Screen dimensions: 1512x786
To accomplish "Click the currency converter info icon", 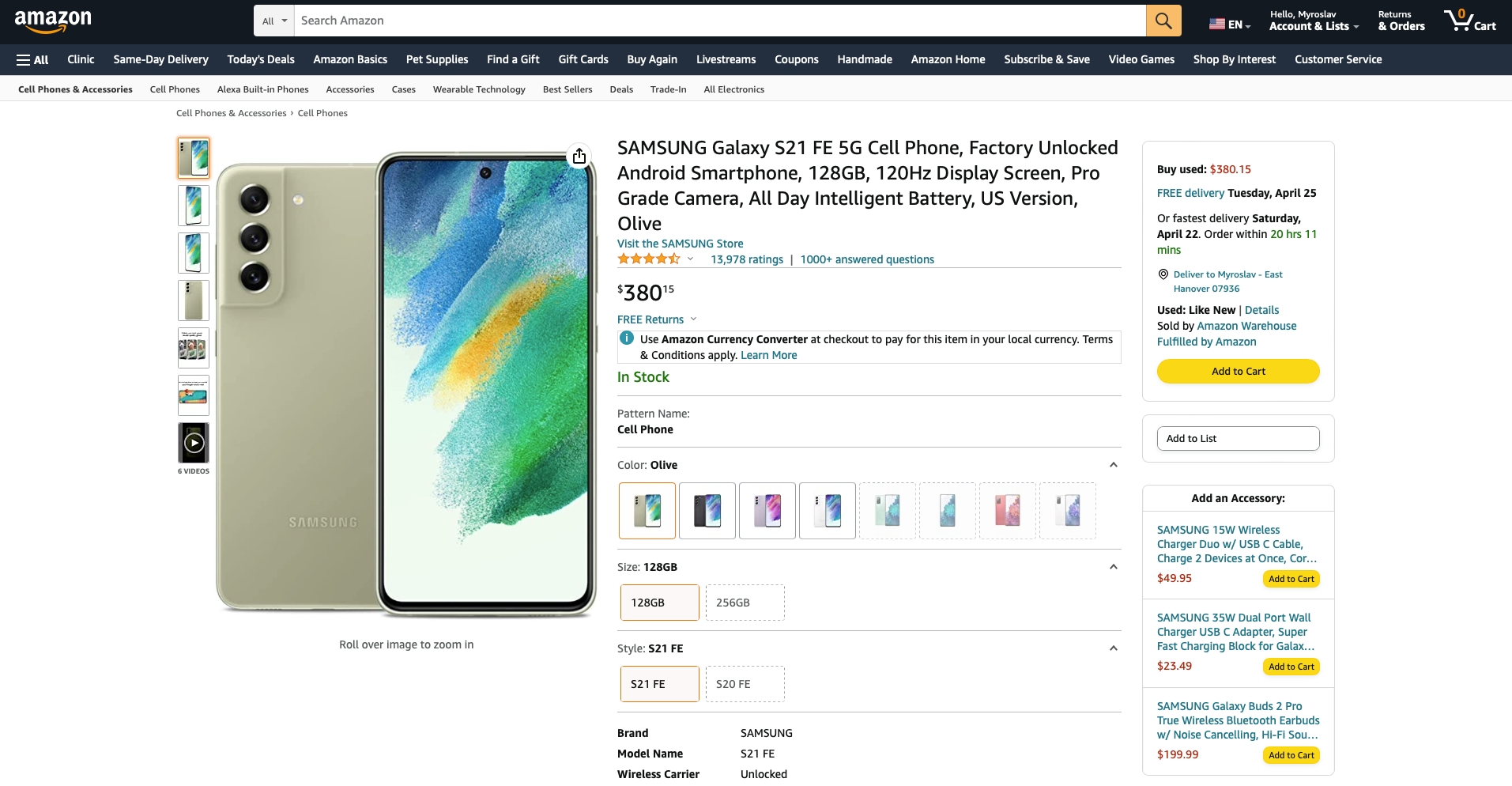I will [627, 338].
